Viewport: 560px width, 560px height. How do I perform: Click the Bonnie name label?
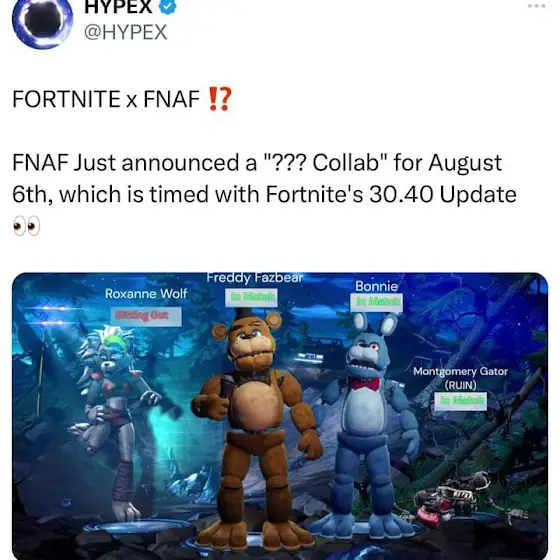tap(376, 286)
